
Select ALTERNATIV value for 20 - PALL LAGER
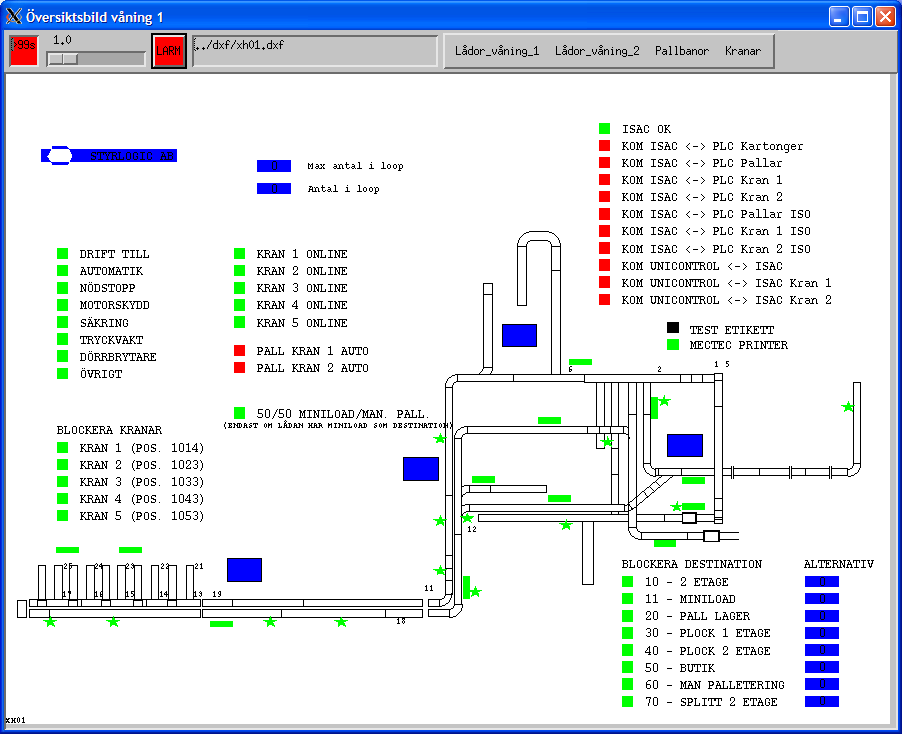tap(821, 616)
